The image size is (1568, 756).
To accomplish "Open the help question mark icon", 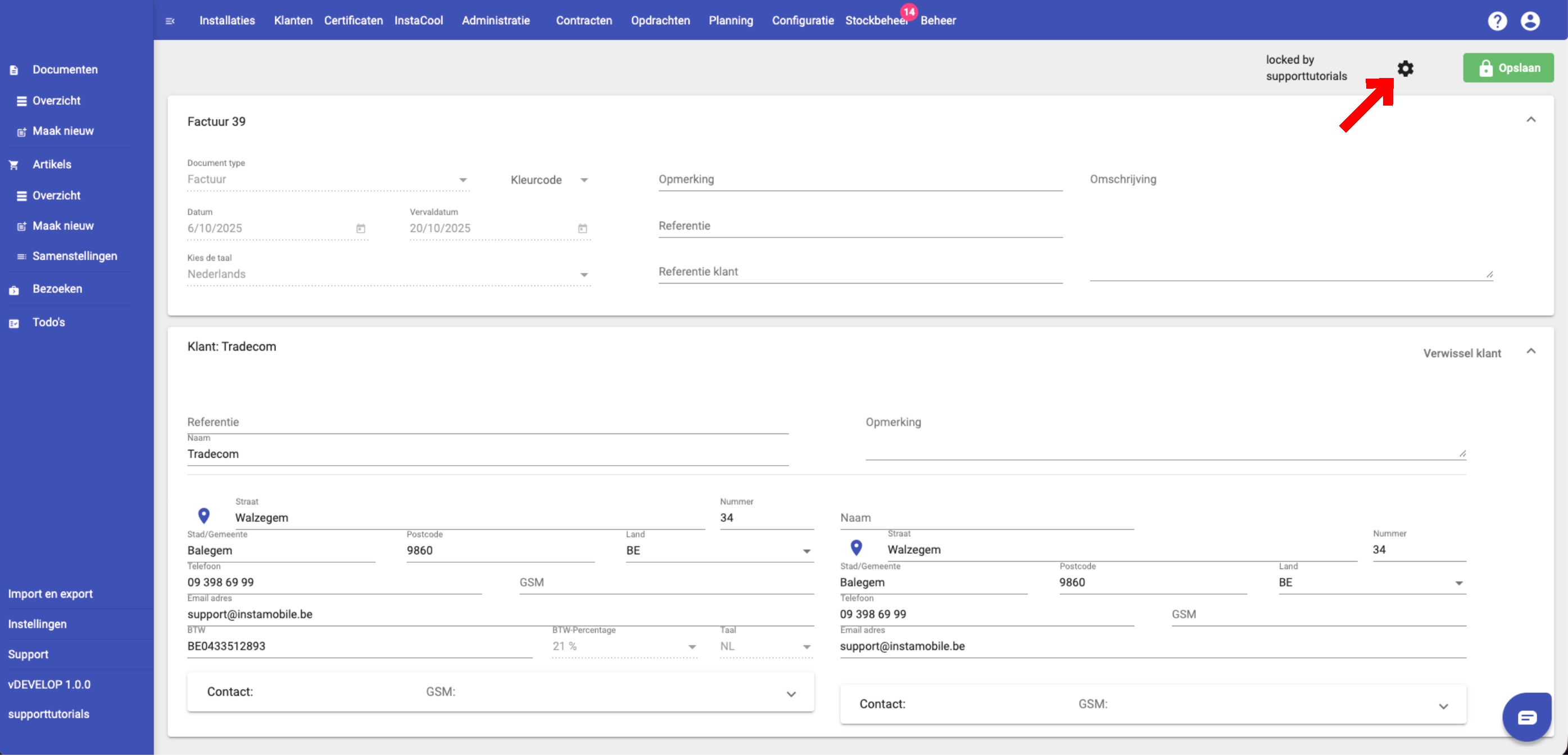I will [x=1497, y=21].
